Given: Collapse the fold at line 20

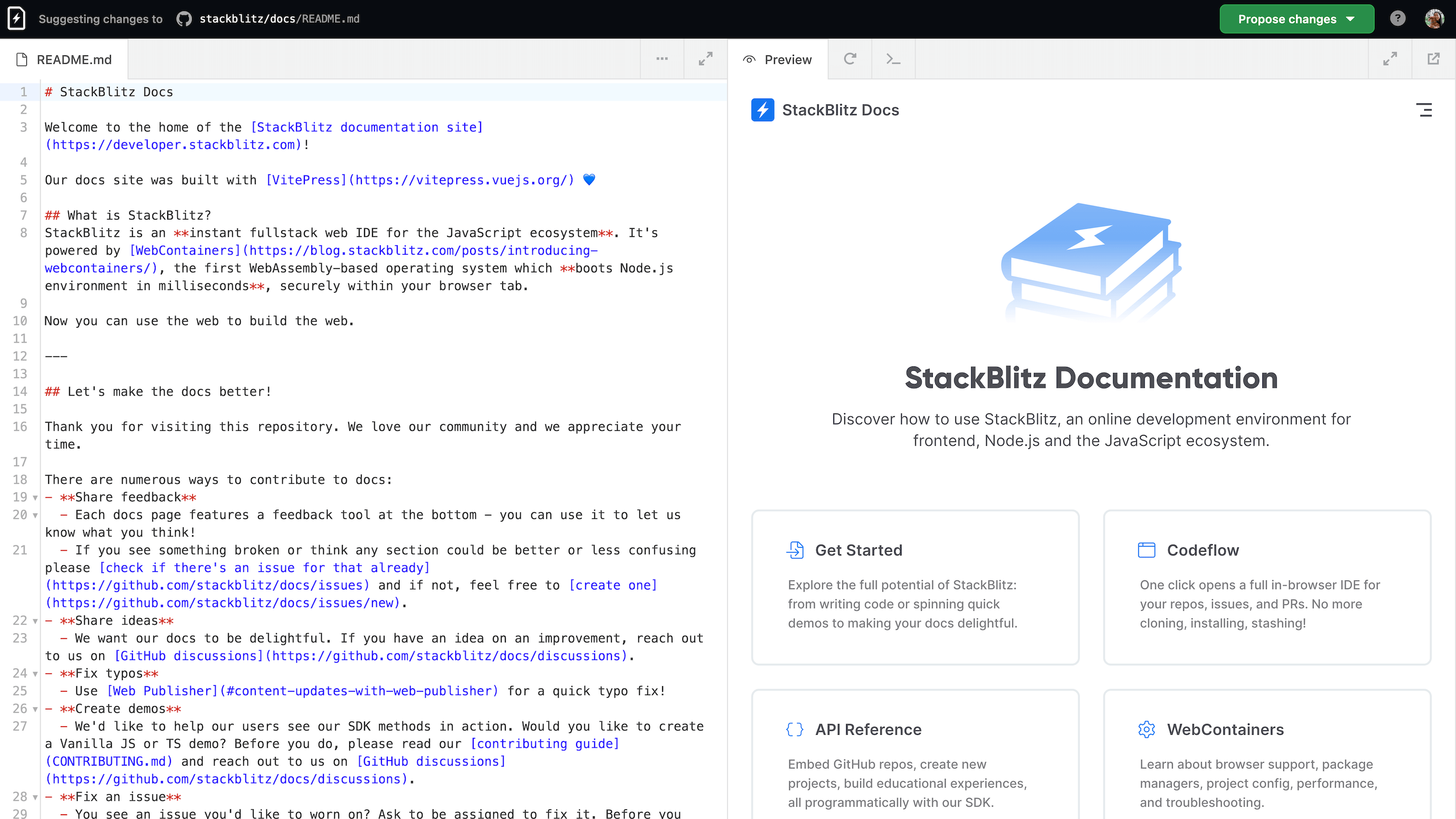Looking at the screenshot, I should 35,515.
